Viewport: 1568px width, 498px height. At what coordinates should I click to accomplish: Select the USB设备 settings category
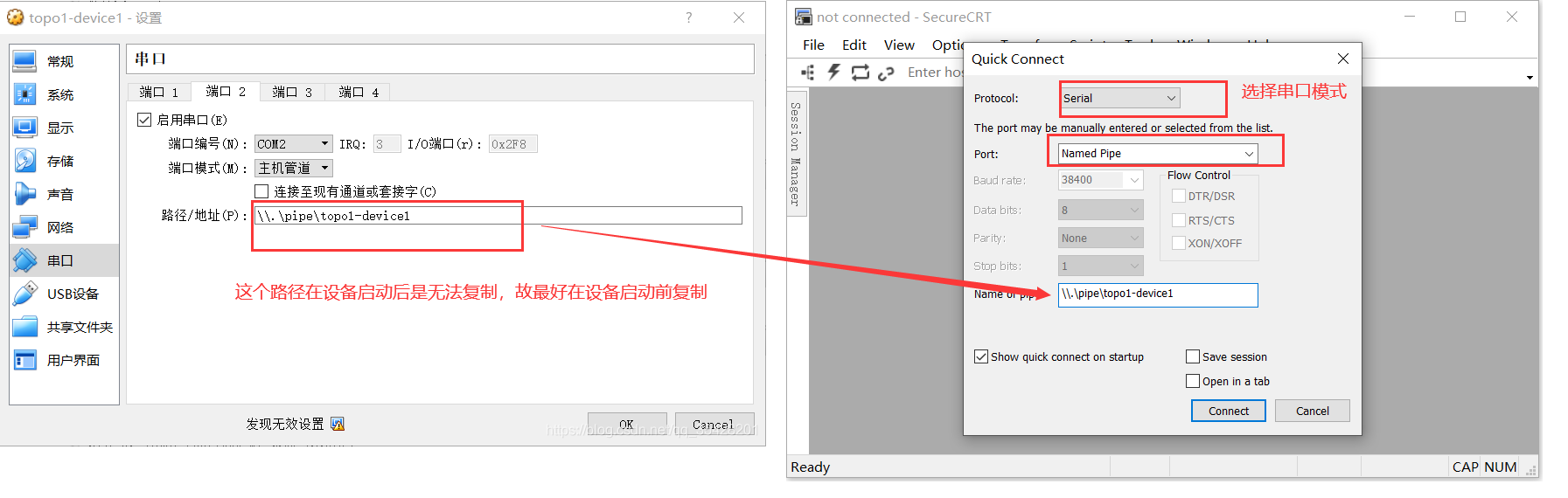pos(72,294)
